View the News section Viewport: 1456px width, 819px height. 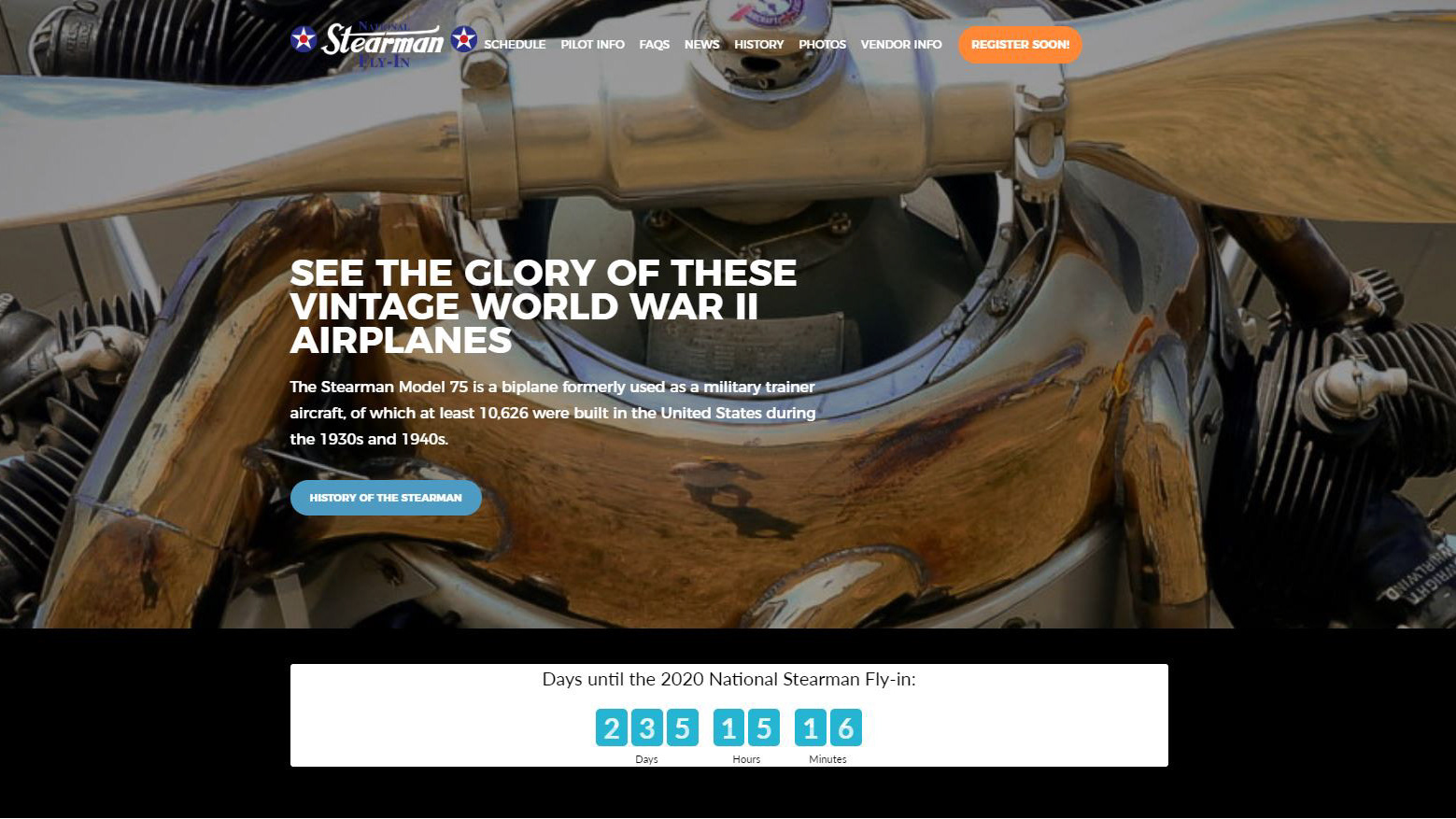pyautogui.click(x=701, y=45)
